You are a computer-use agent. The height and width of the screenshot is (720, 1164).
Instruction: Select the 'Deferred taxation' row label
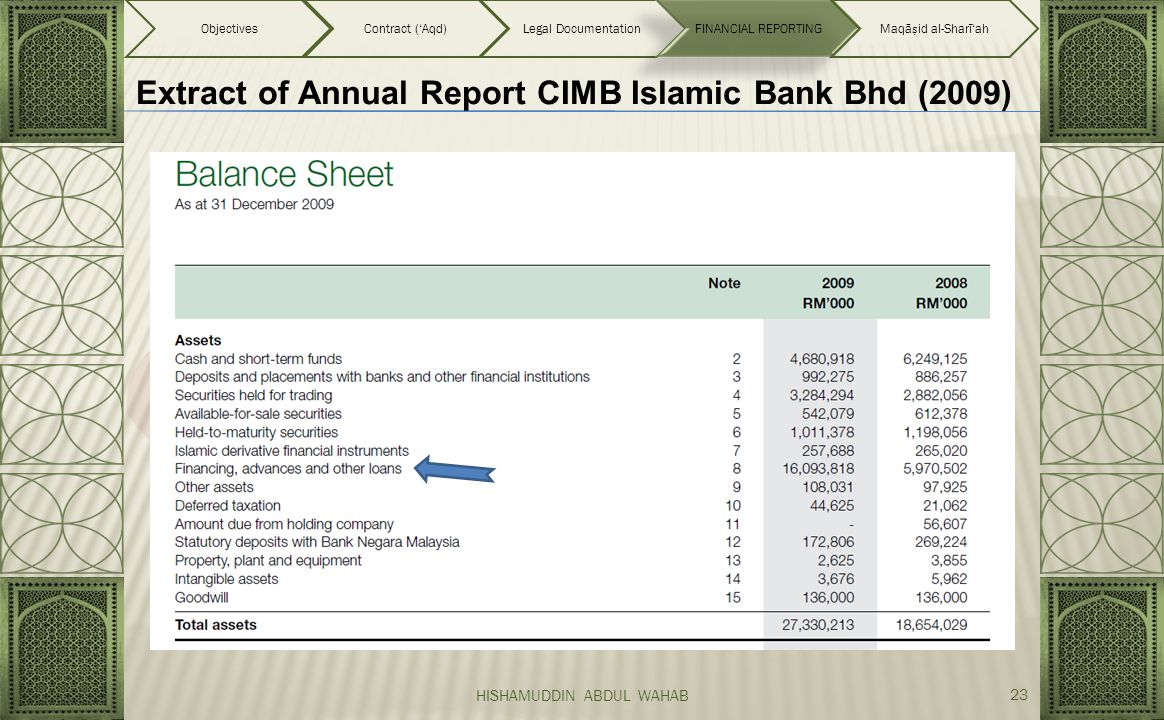tap(228, 505)
